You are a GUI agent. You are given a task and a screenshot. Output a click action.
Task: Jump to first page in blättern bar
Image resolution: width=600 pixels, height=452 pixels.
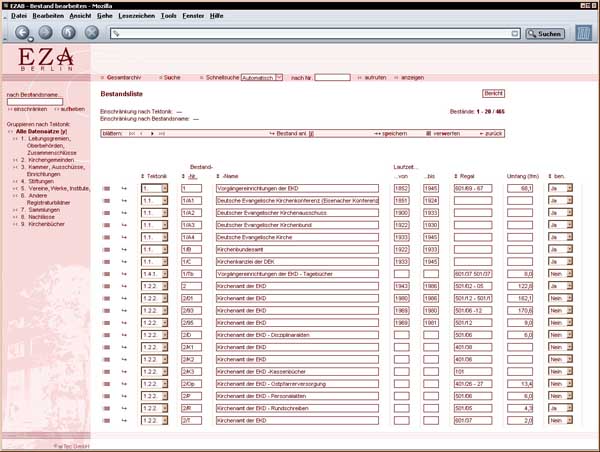132,134
